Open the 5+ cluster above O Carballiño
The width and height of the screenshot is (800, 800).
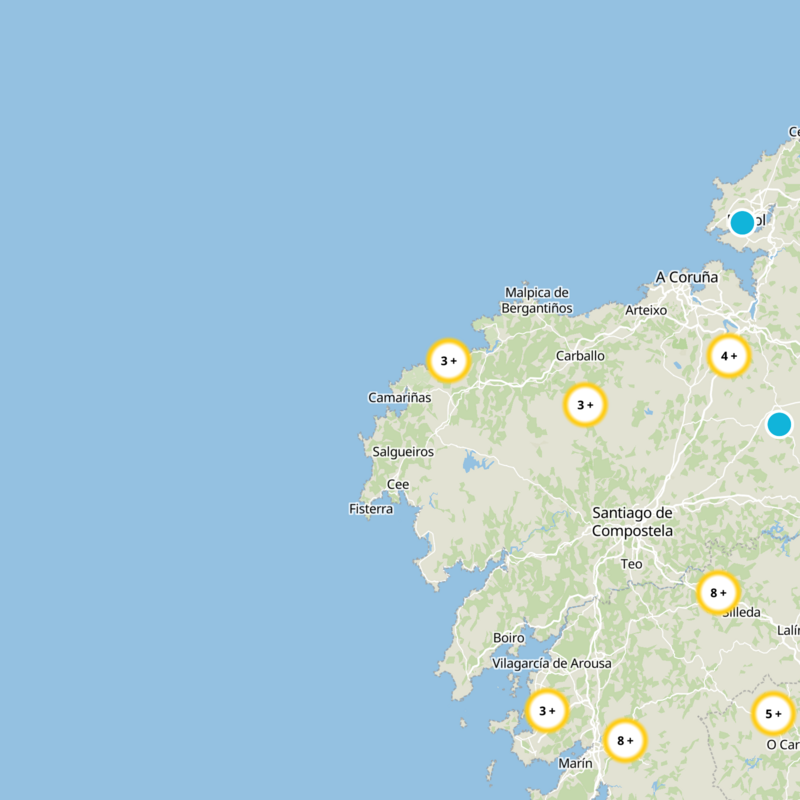tap(773, 714)
